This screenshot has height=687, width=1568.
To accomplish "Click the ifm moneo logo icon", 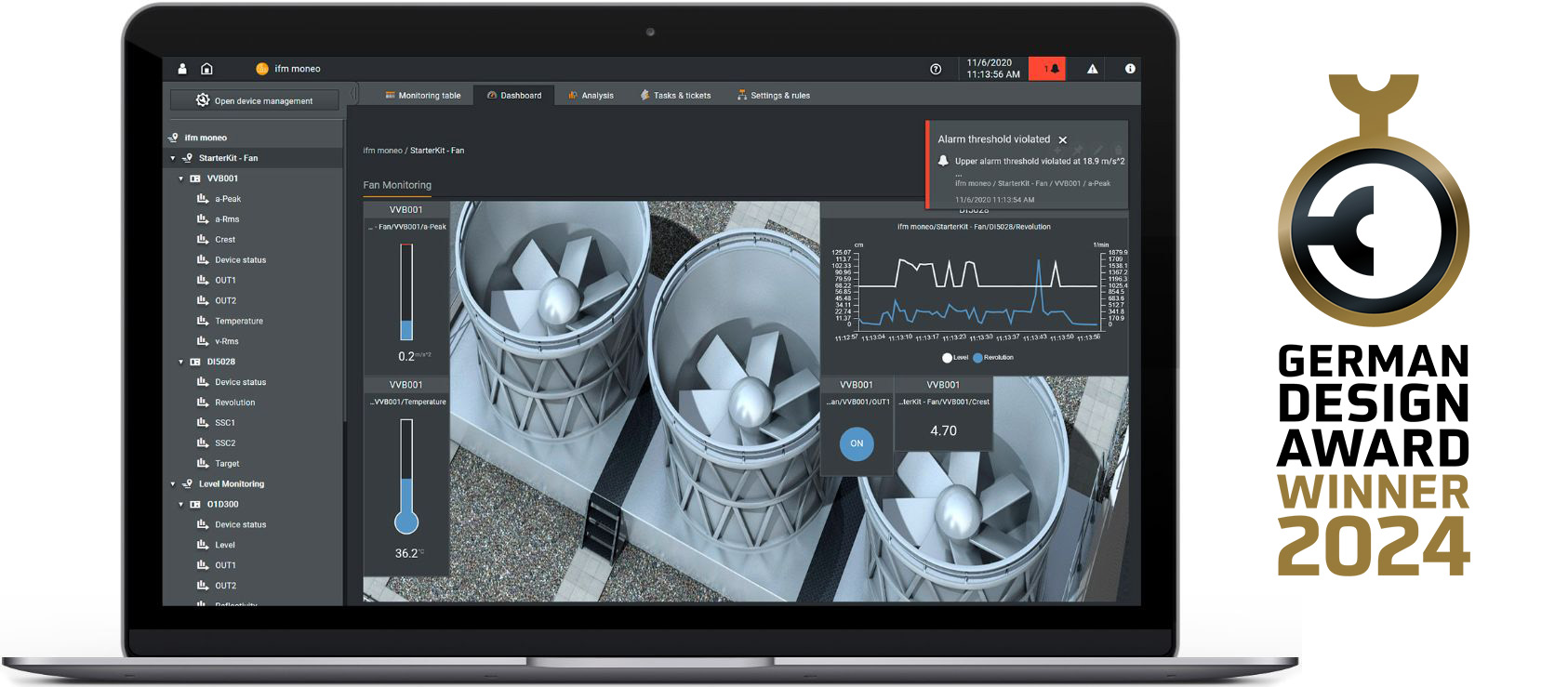I will [x=262, y=69].
